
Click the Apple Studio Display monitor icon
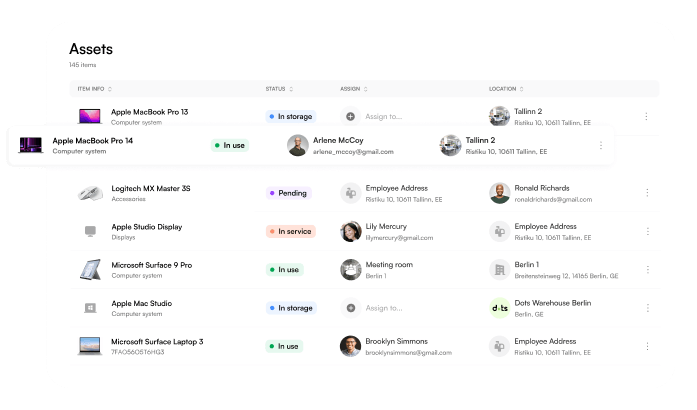(90, 231)
